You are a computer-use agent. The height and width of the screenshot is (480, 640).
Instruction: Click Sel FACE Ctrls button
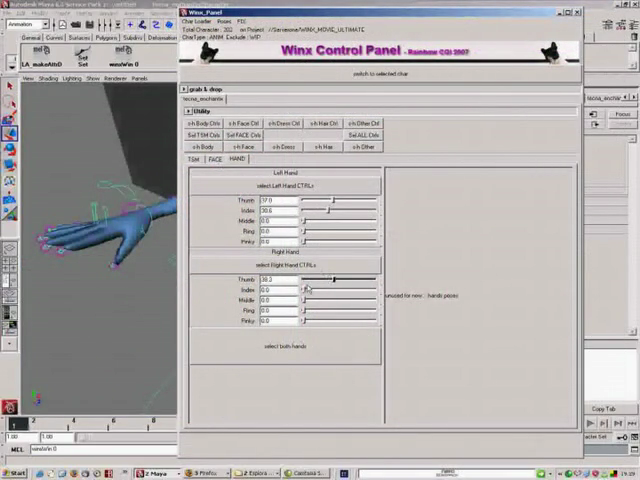pos(244,135)
